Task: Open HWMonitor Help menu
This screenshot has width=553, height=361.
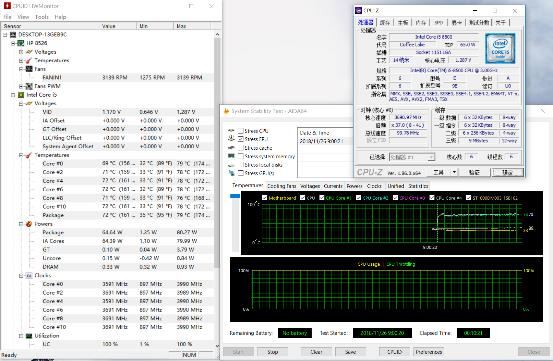Action: [60, 17]
